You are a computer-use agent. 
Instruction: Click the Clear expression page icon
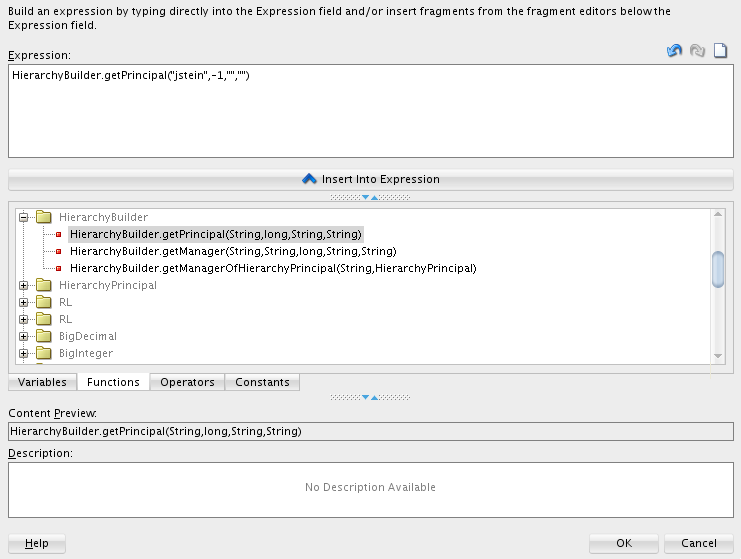point(720,50)
